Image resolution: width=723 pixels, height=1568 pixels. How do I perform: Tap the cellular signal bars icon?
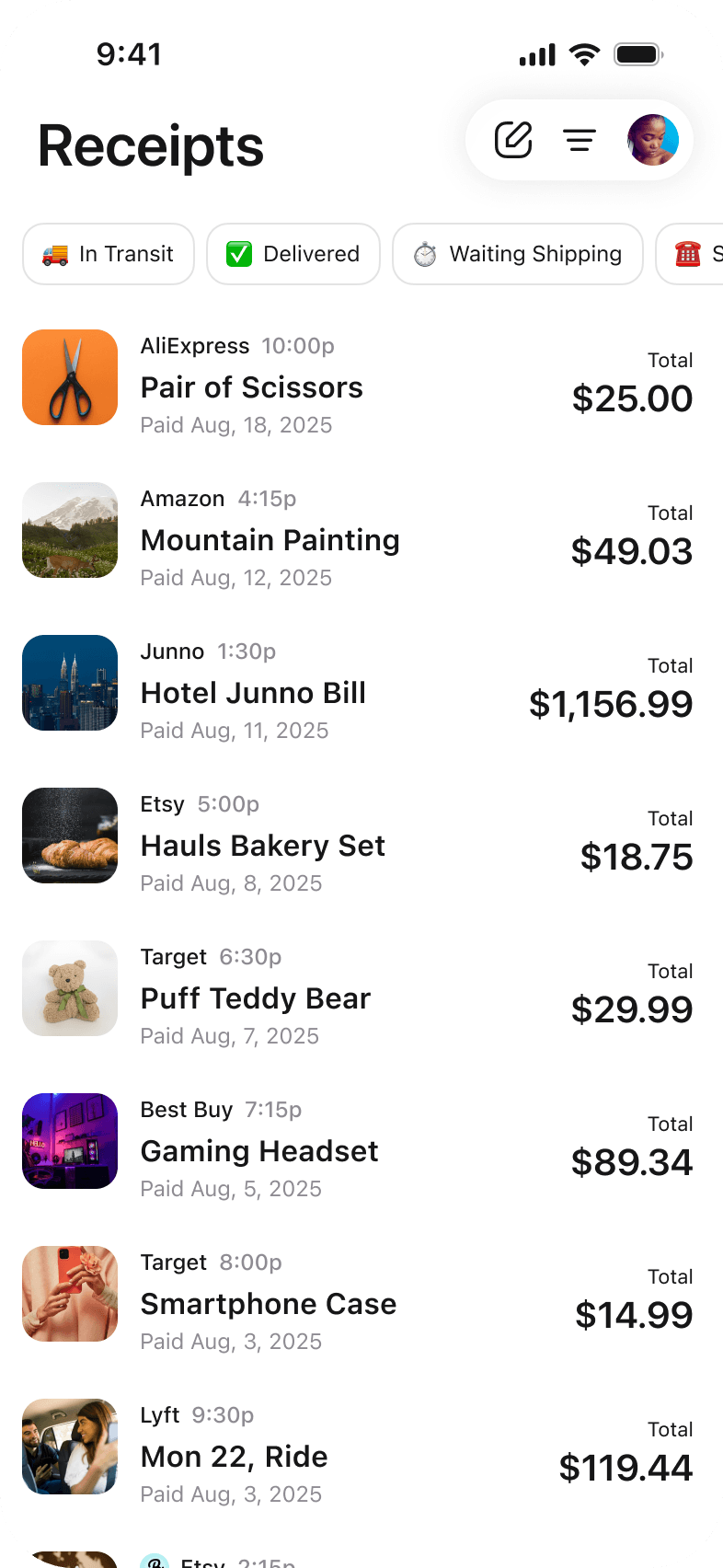click(537, 55)
